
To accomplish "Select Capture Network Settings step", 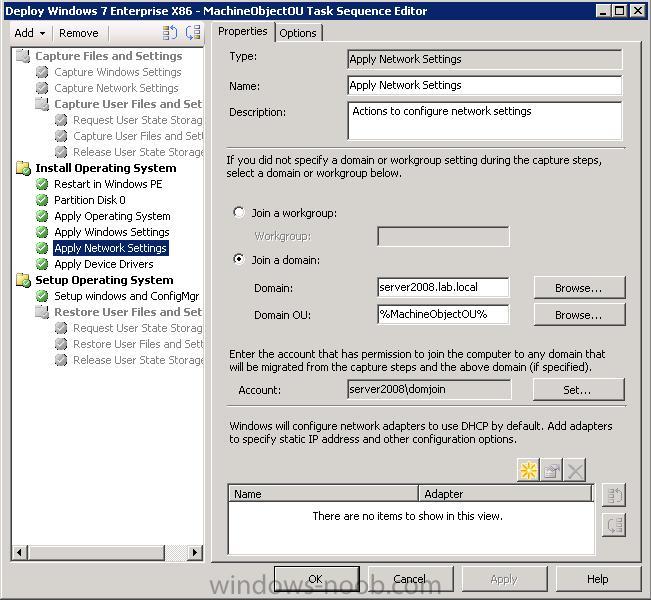I will pyautogui.click(x=116, y=88).
